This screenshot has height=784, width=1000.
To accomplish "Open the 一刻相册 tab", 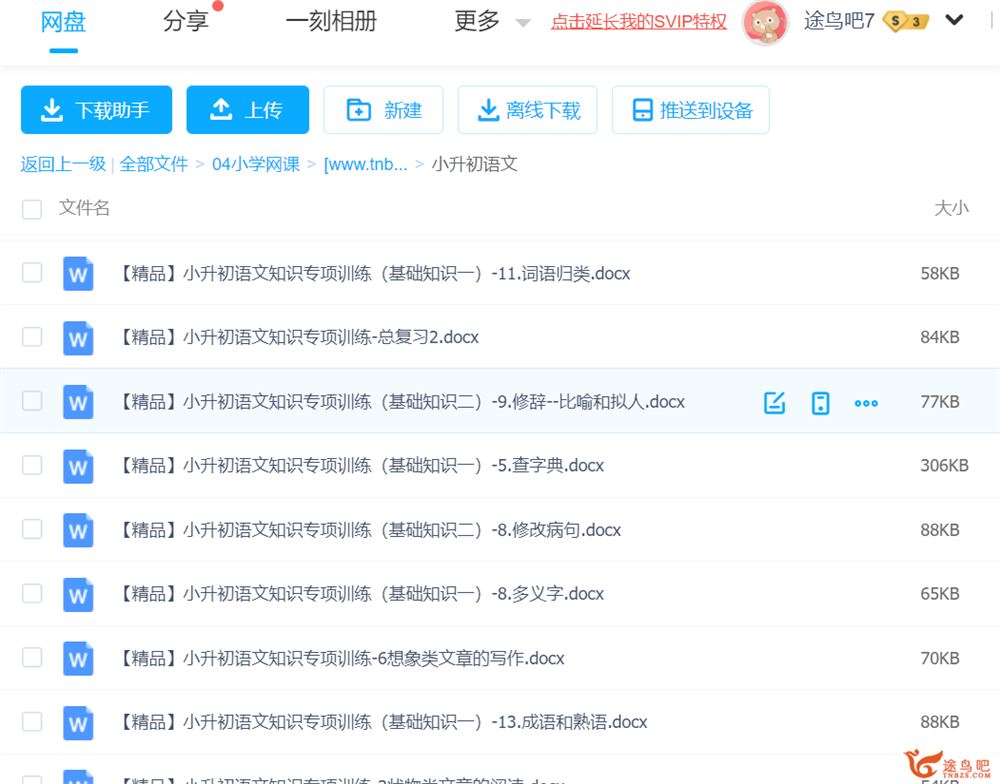I will tap(331, 21).
